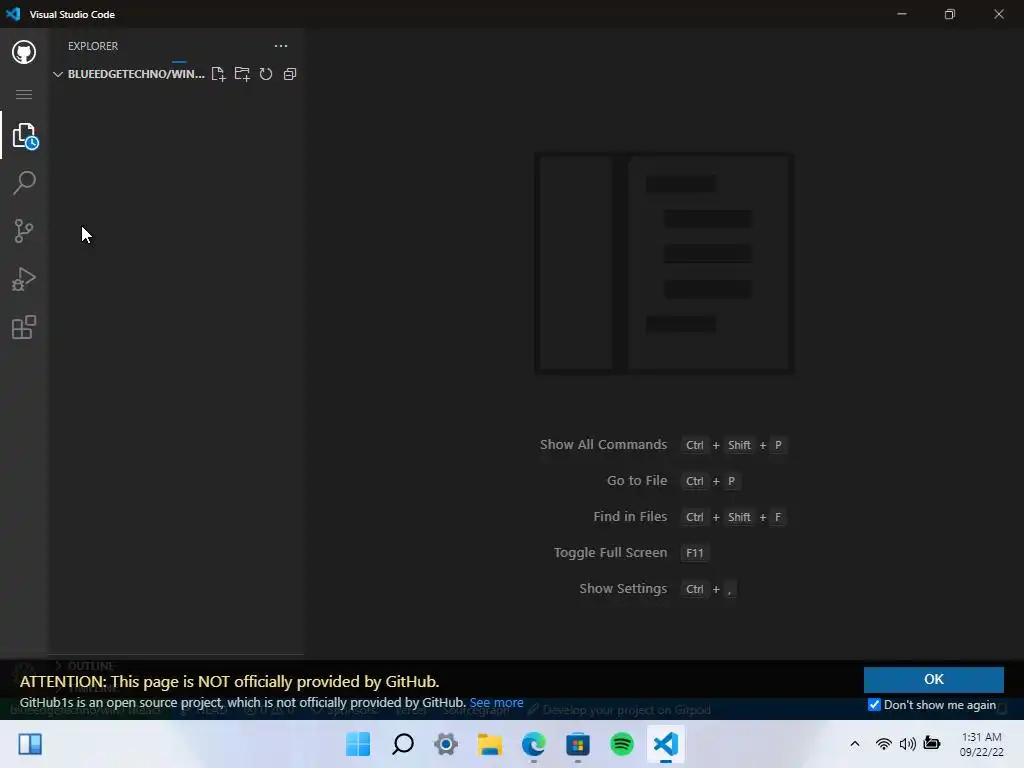Toggle the Don't show me again checkbox
The height and width of the screenshot is (768, 1024).
(874, 705)
